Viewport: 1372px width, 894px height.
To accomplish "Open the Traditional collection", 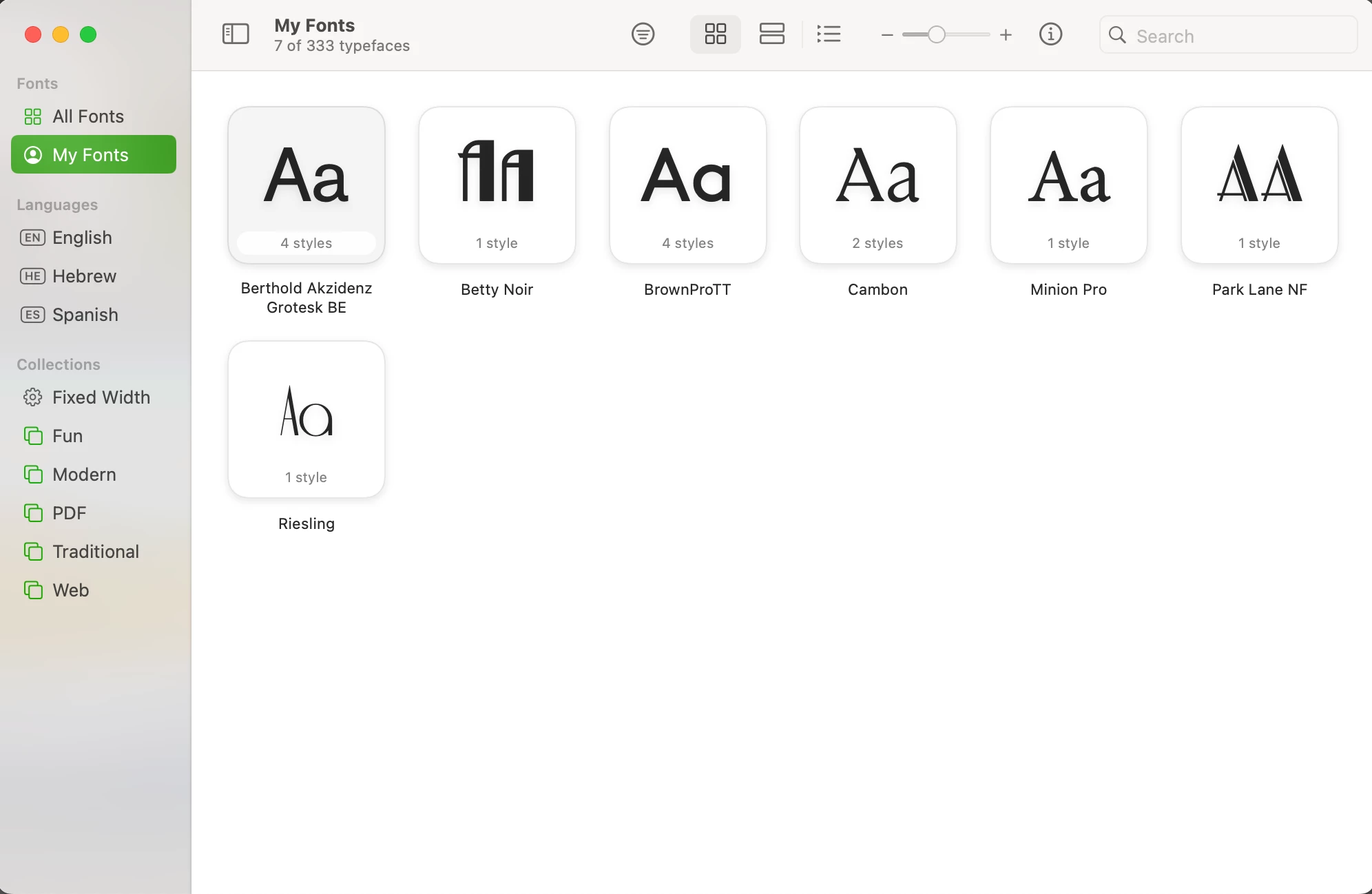I will 96,552.
